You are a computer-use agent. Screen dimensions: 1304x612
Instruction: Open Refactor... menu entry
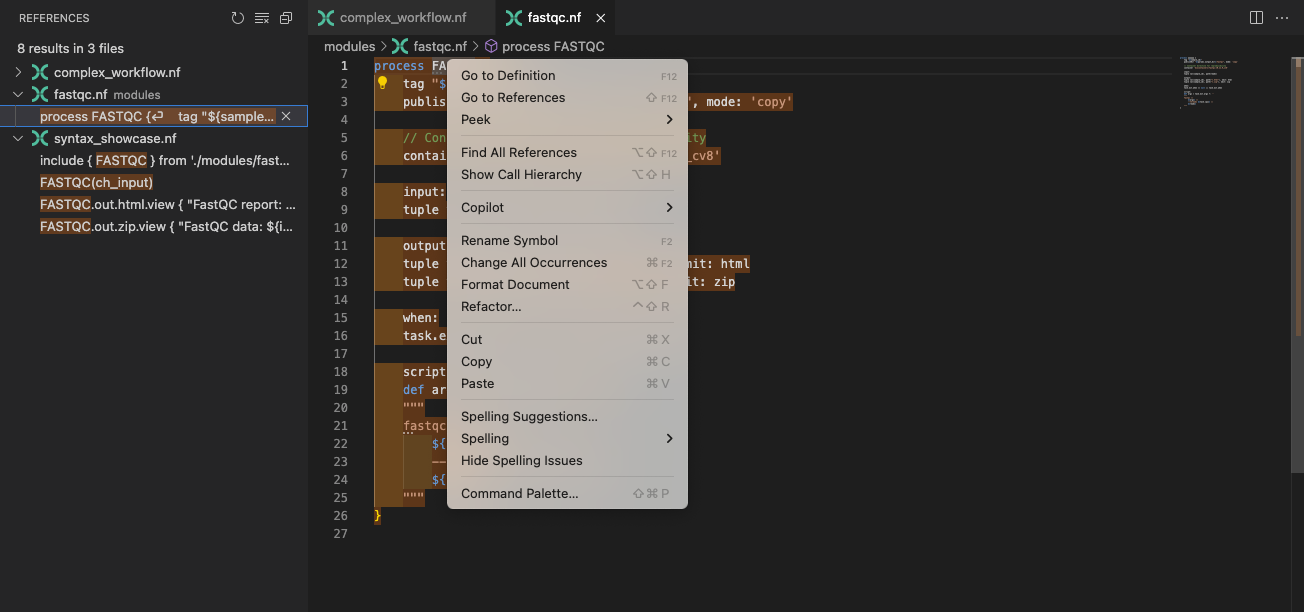pyautogui.click(x=567, y=307)
